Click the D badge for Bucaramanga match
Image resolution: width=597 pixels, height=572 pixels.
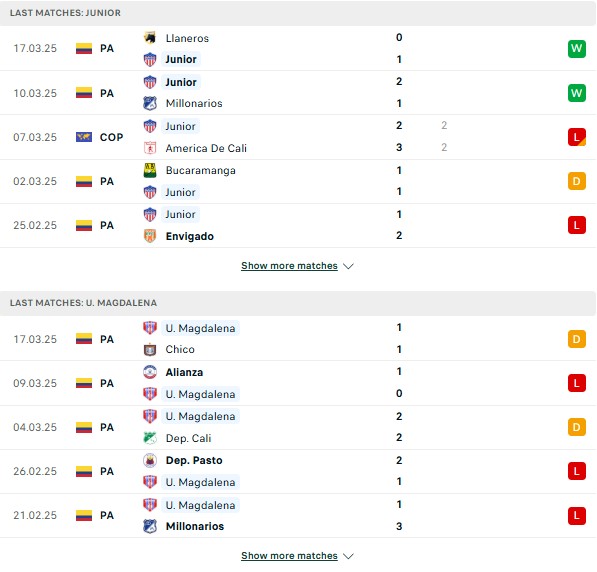tap(576, 181)
